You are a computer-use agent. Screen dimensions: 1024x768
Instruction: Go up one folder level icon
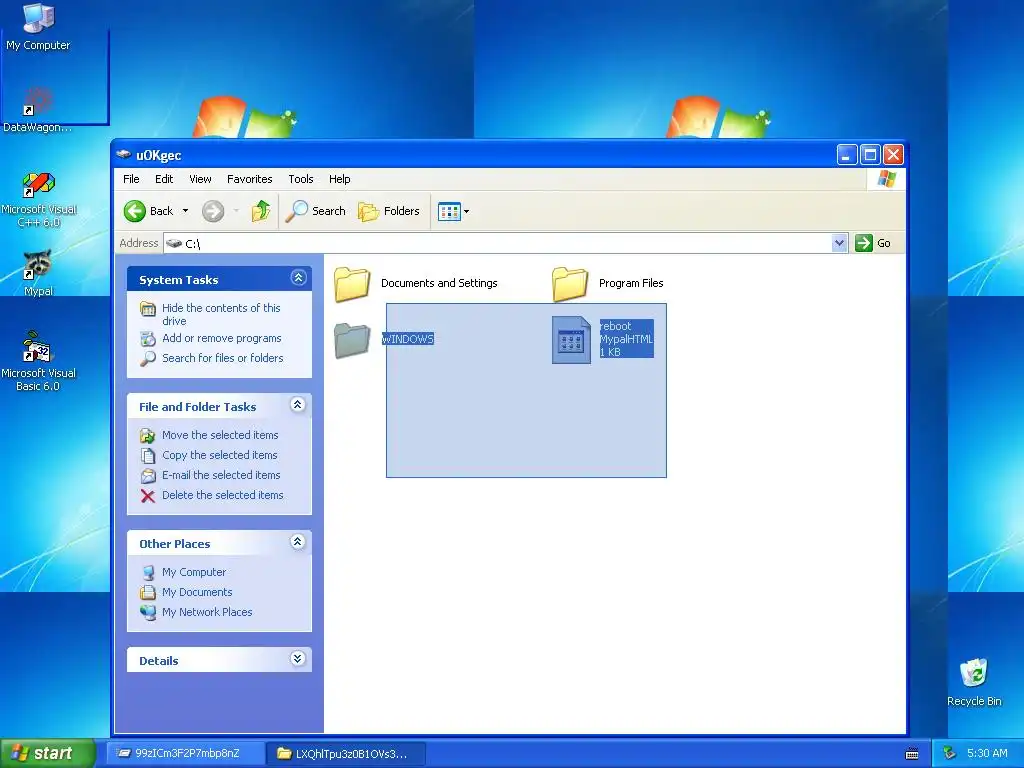[261, 211]
